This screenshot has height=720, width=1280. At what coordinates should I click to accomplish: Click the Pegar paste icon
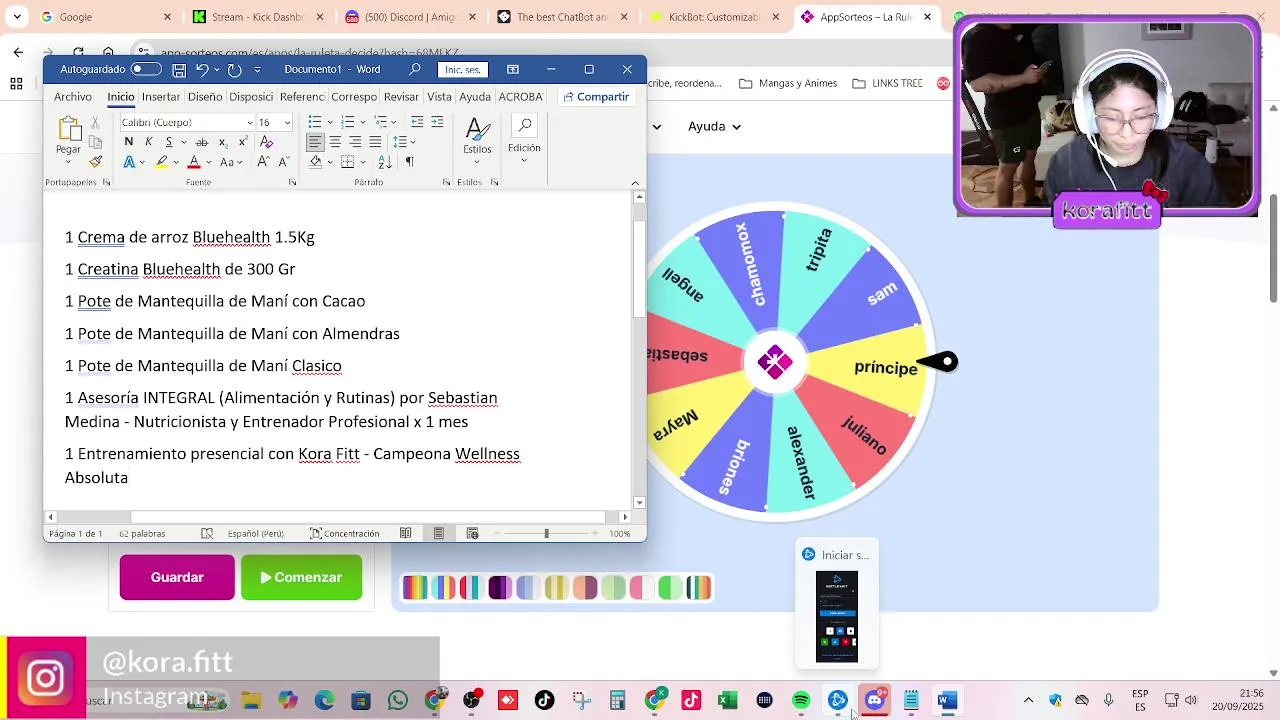click(69, 129)
